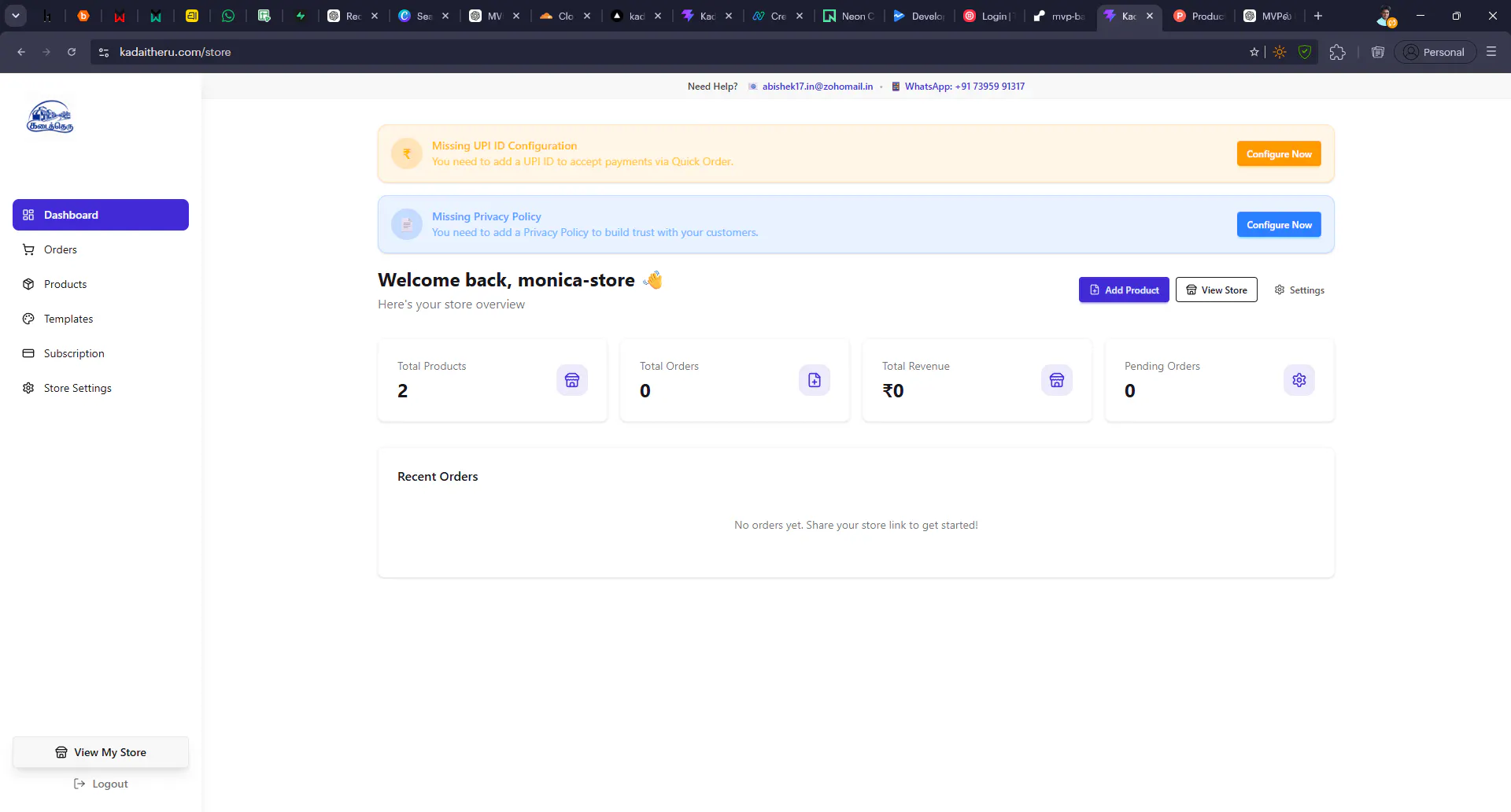Click the Total Products value 2
The image size is (1511, 812).
402,391
